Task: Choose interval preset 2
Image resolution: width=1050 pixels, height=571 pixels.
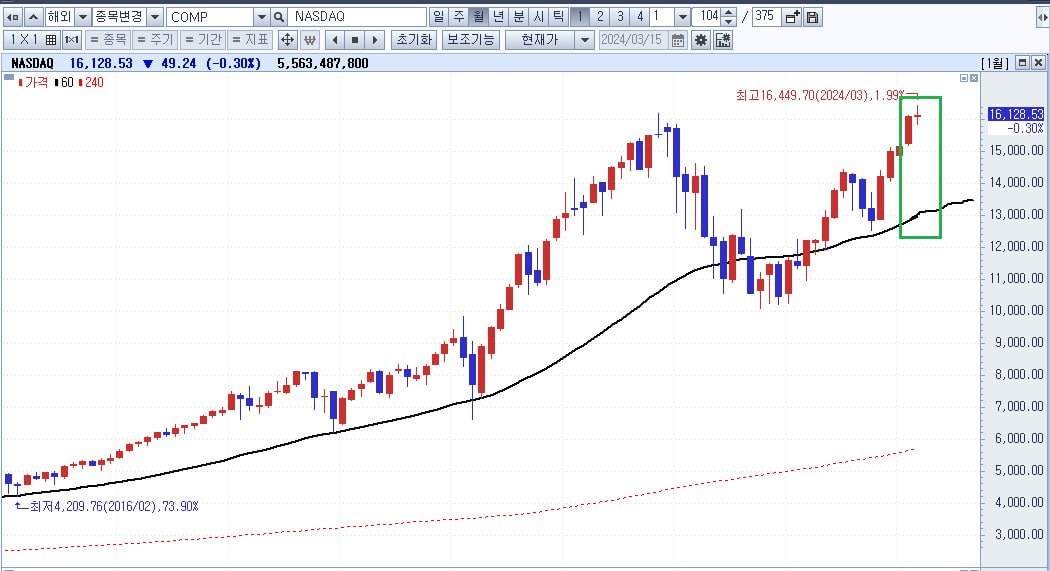Action: click(600, 17)
